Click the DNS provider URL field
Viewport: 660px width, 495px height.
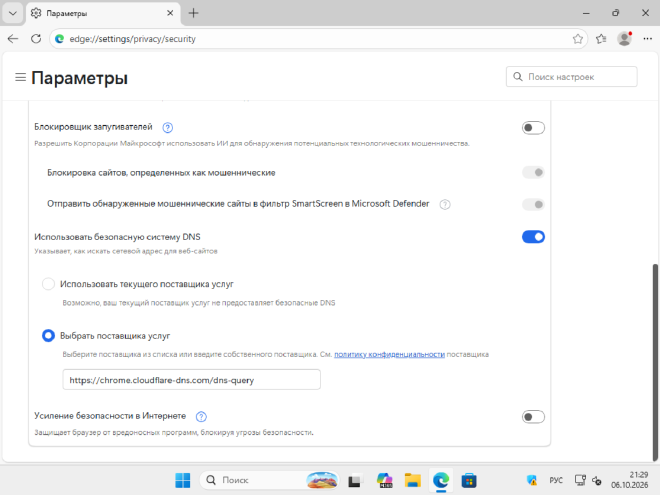(x=192, y=380)
